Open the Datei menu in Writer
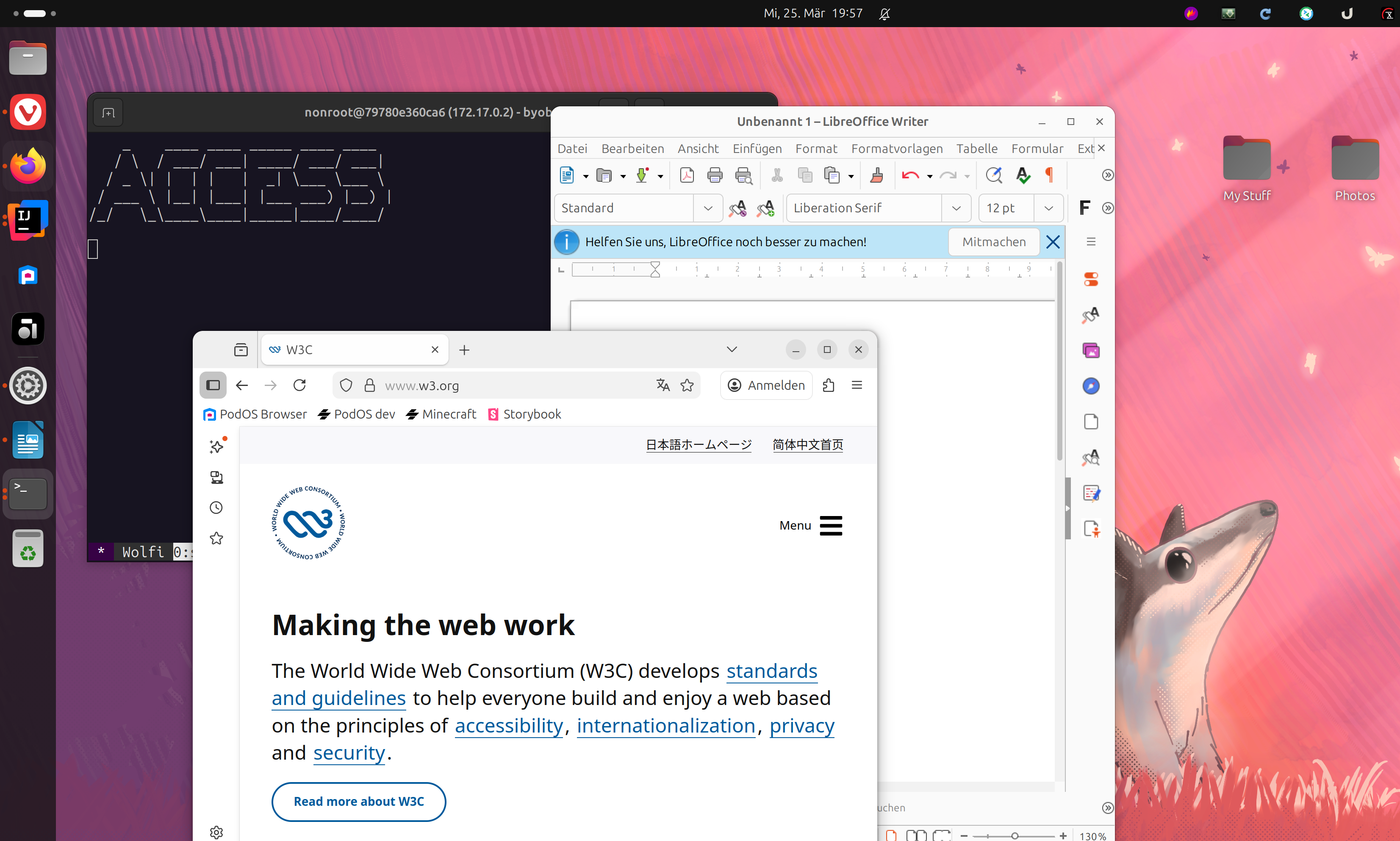The width and height of the screenshot is (1400, 841). (x=572, y=148)
